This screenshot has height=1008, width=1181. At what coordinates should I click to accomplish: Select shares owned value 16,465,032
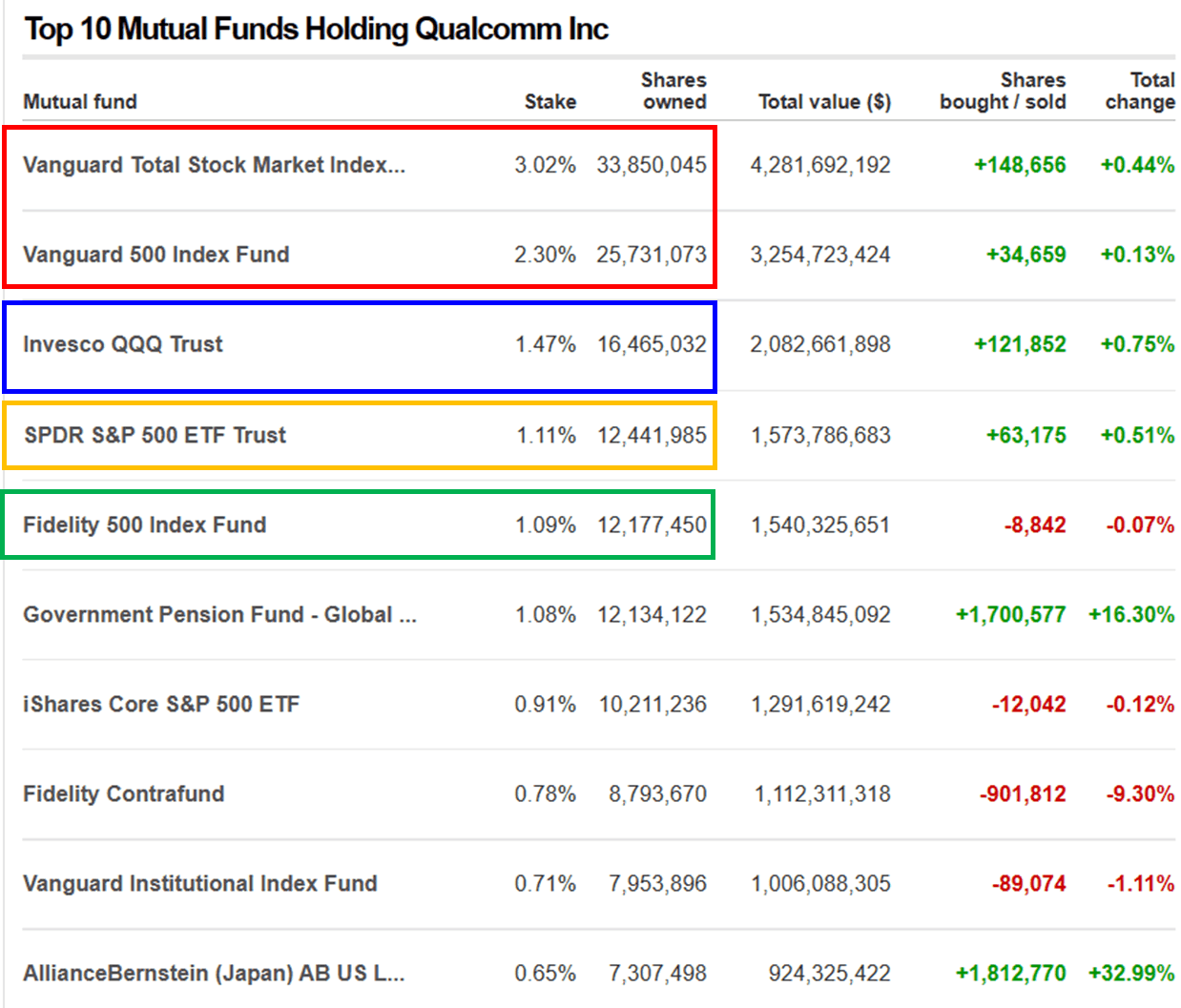[x=653, y=344]
